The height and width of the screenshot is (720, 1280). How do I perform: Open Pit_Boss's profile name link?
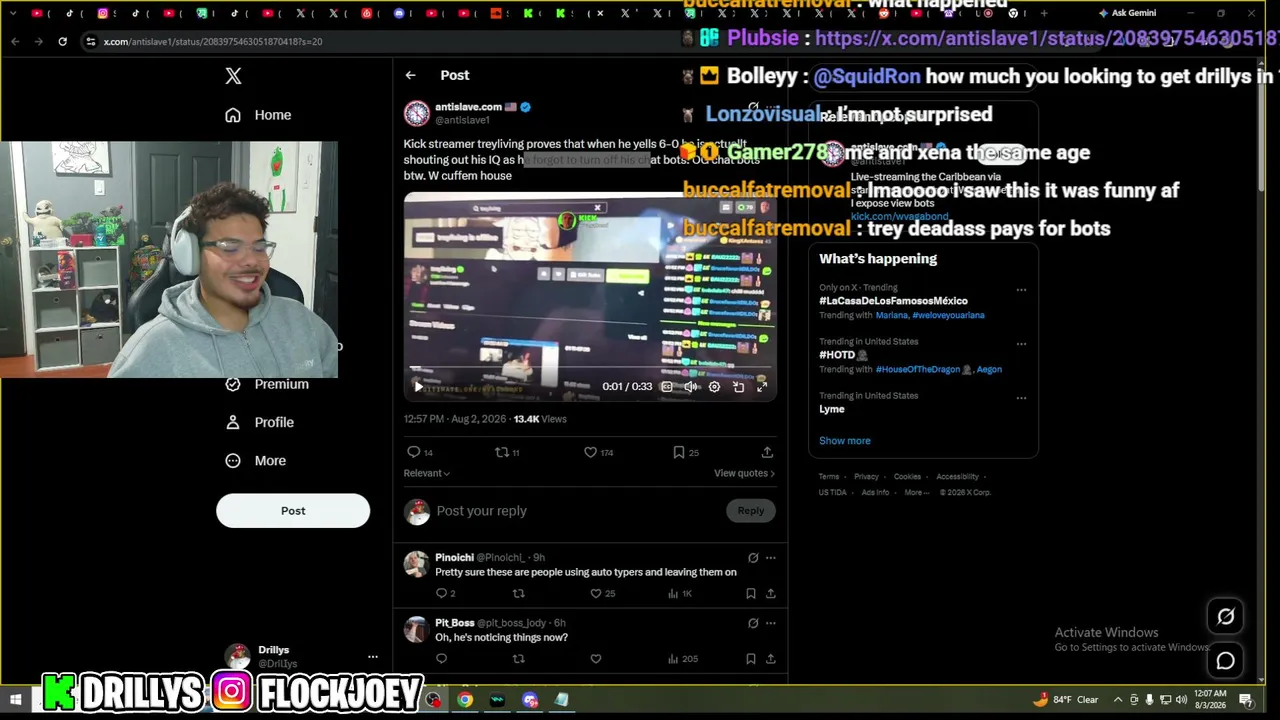point(455,623)
